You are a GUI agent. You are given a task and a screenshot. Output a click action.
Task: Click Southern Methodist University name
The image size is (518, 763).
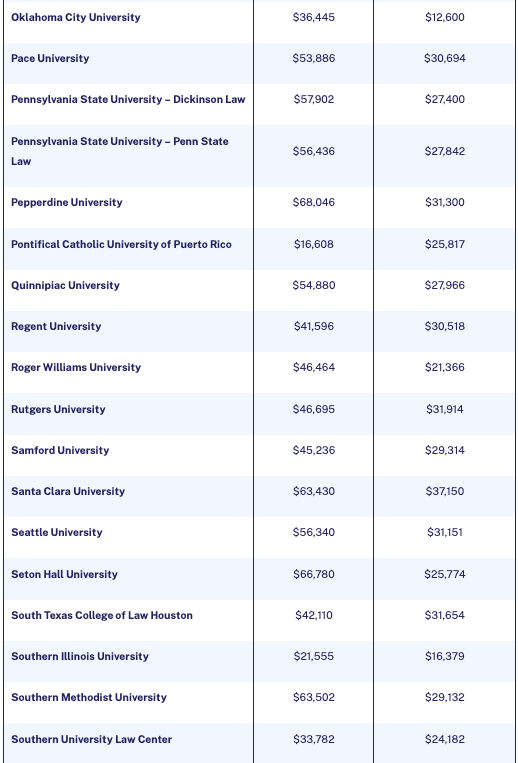pos(89,697)
